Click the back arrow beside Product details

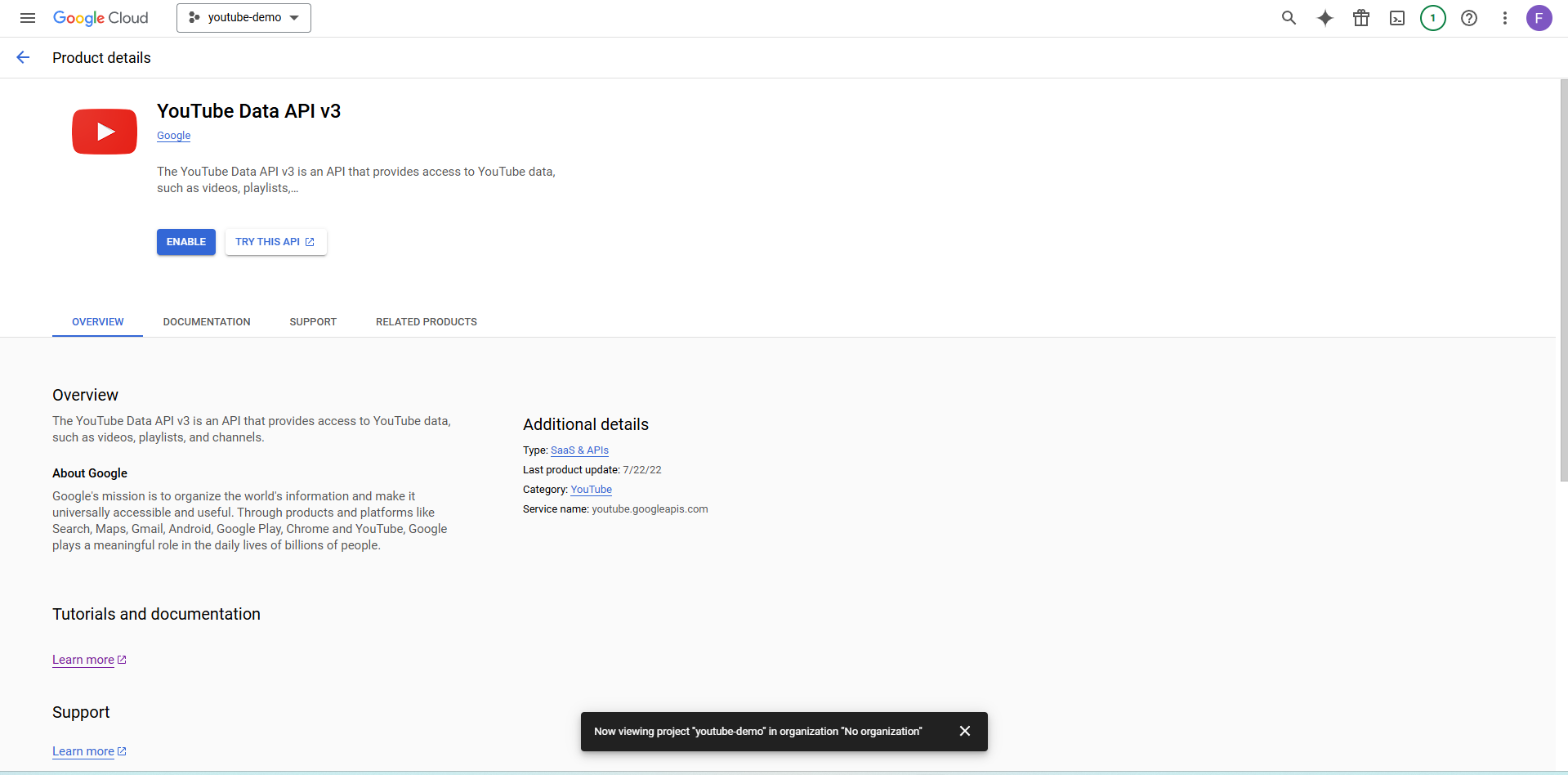point(23,56)
